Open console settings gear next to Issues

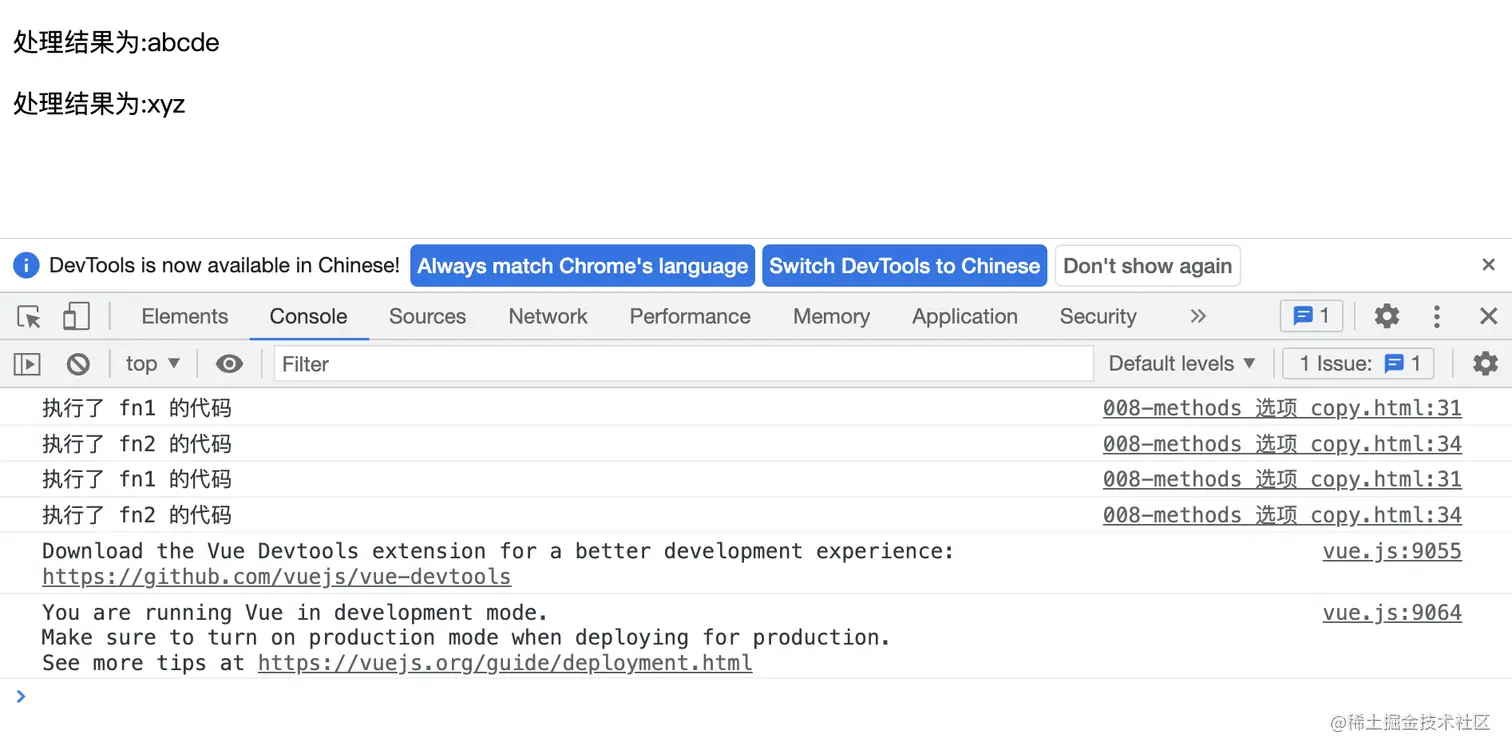[1486, 364]
